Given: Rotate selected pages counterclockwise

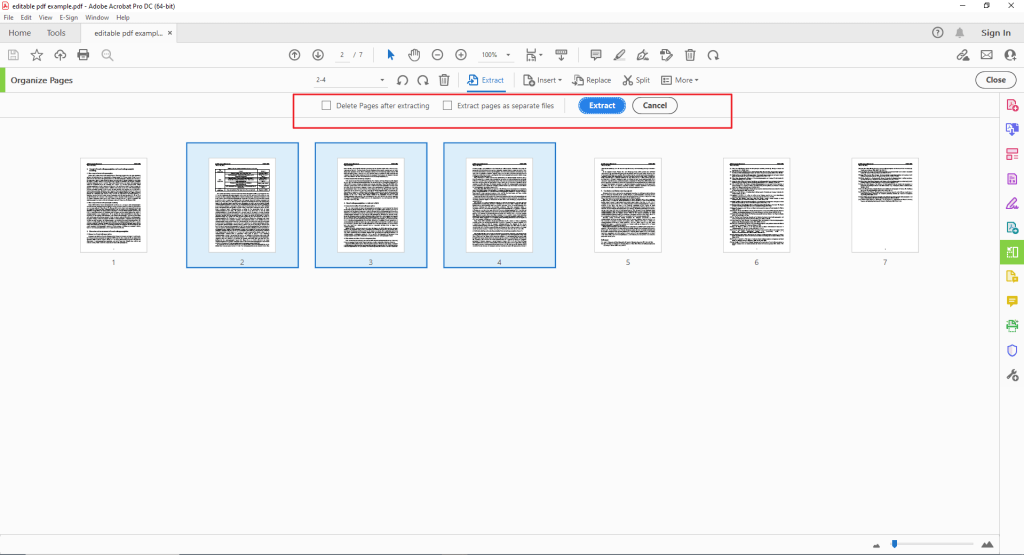Looking at the screenshot, I should tap(402, 80).
